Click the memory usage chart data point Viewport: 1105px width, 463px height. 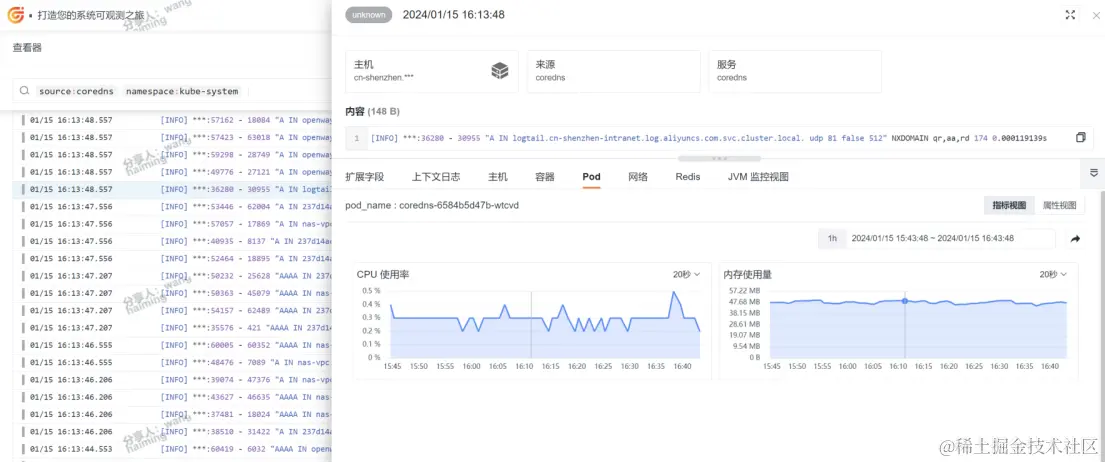[905, 301]
